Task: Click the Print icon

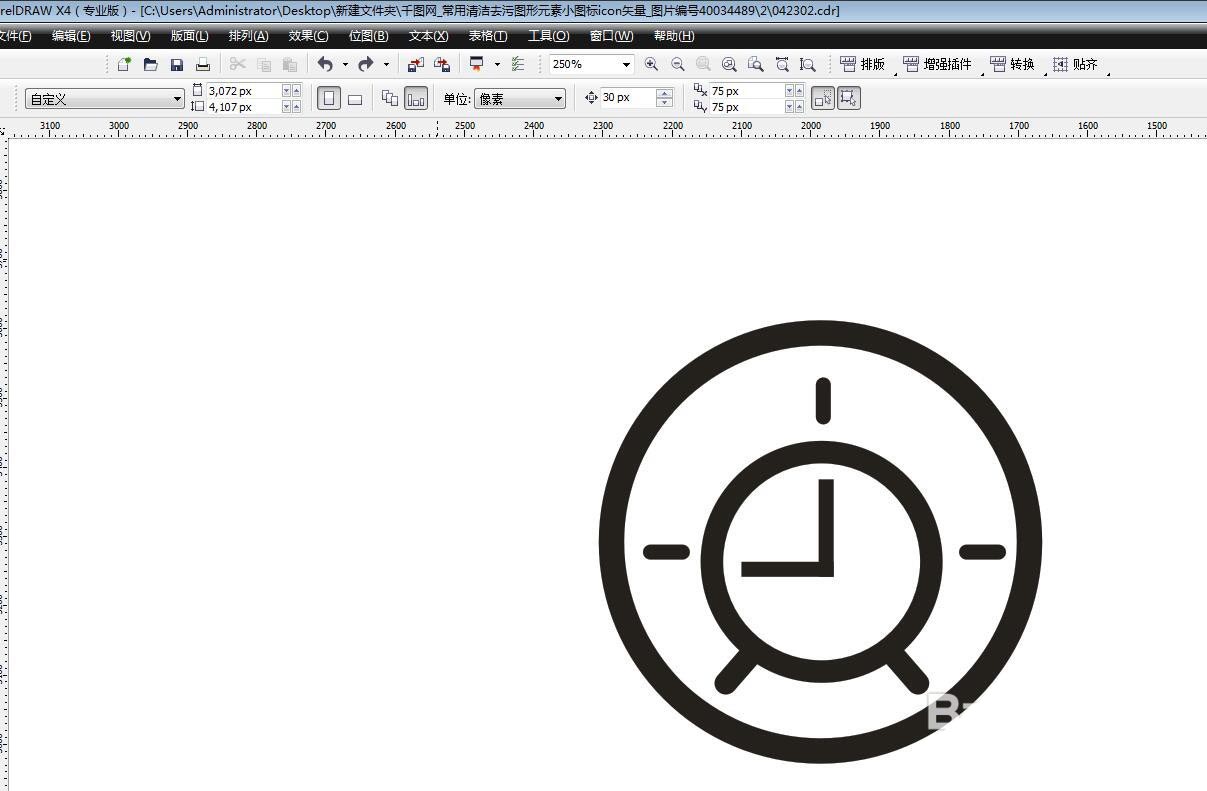Action: pos(203,64)
